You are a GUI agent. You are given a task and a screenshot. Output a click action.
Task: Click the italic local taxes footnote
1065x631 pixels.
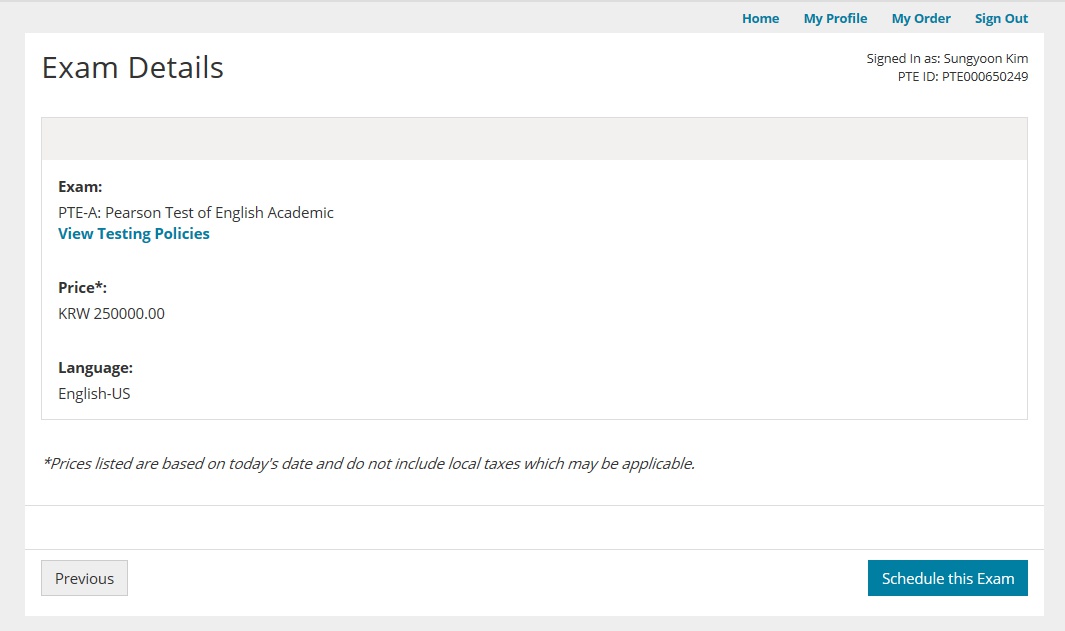[368, 464]
